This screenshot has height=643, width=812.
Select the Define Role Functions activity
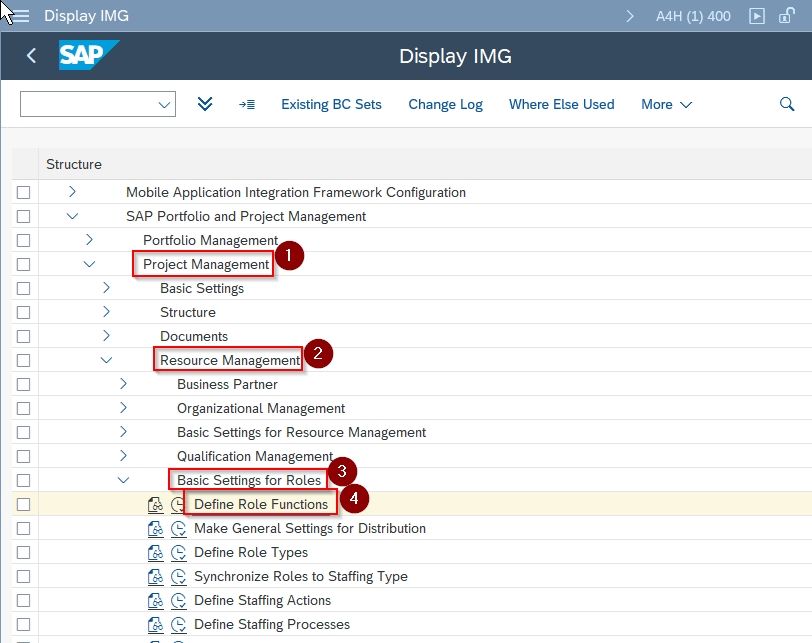(x=261, y=504)
